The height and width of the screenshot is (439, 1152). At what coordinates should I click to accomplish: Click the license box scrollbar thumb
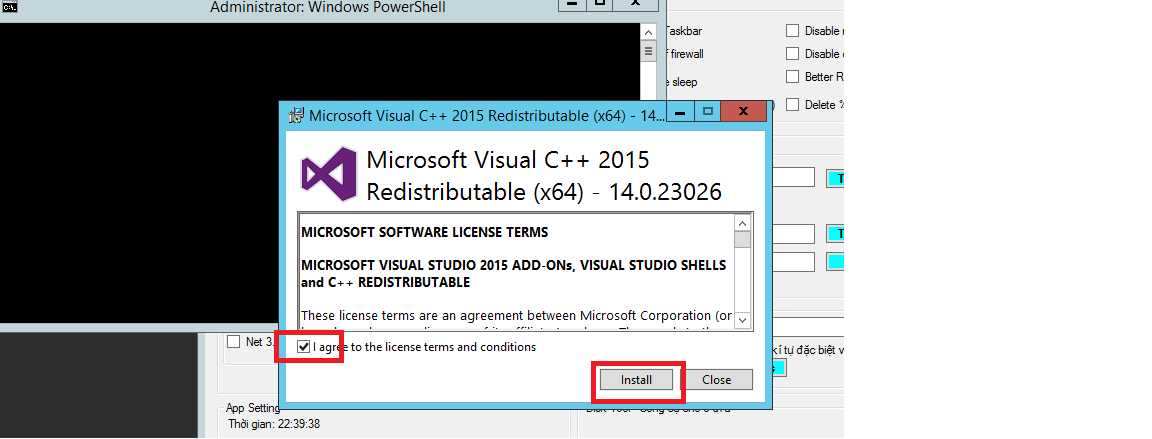pos(742,240)
